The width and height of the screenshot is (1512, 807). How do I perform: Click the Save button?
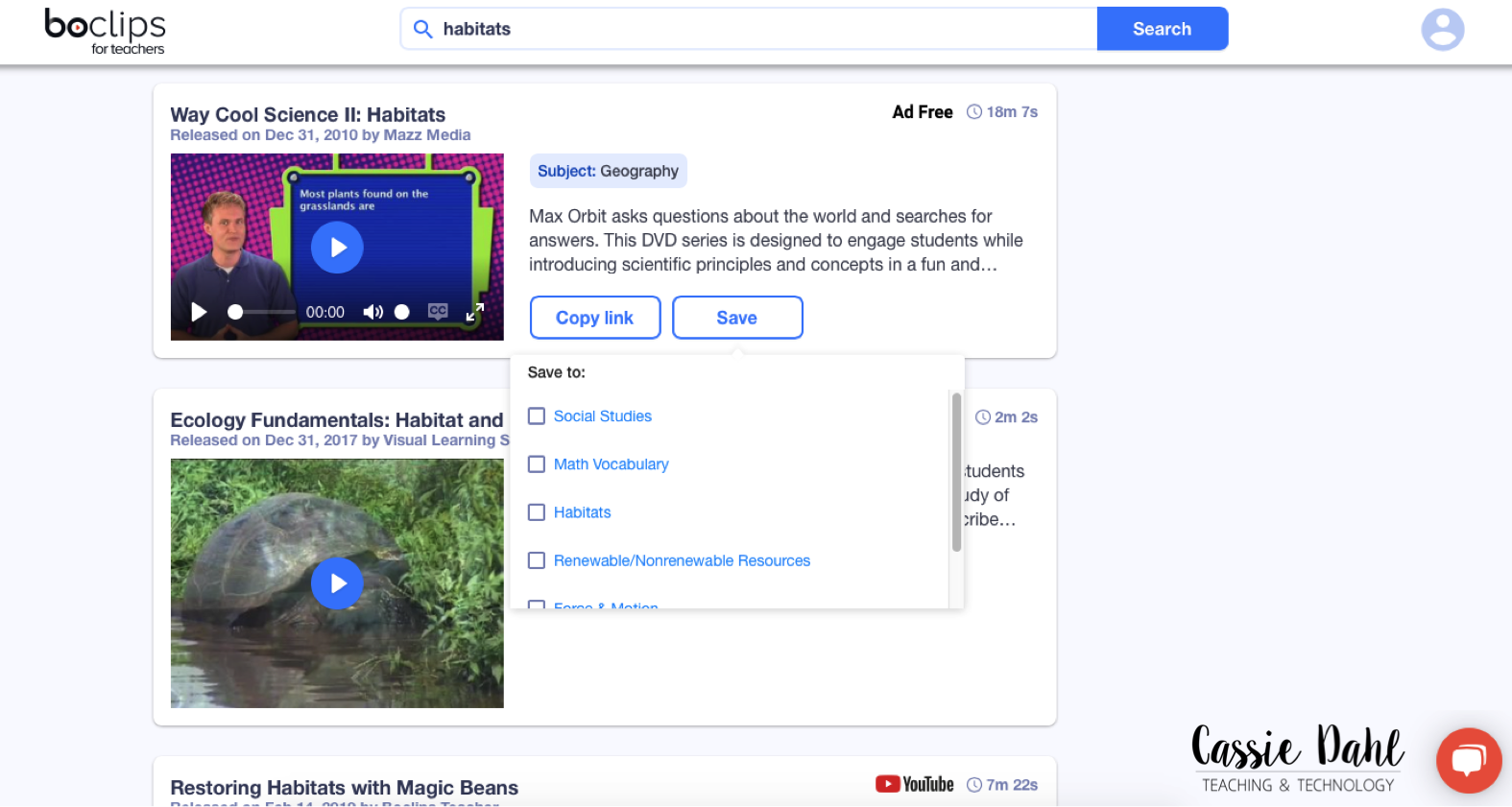[737, 318]
